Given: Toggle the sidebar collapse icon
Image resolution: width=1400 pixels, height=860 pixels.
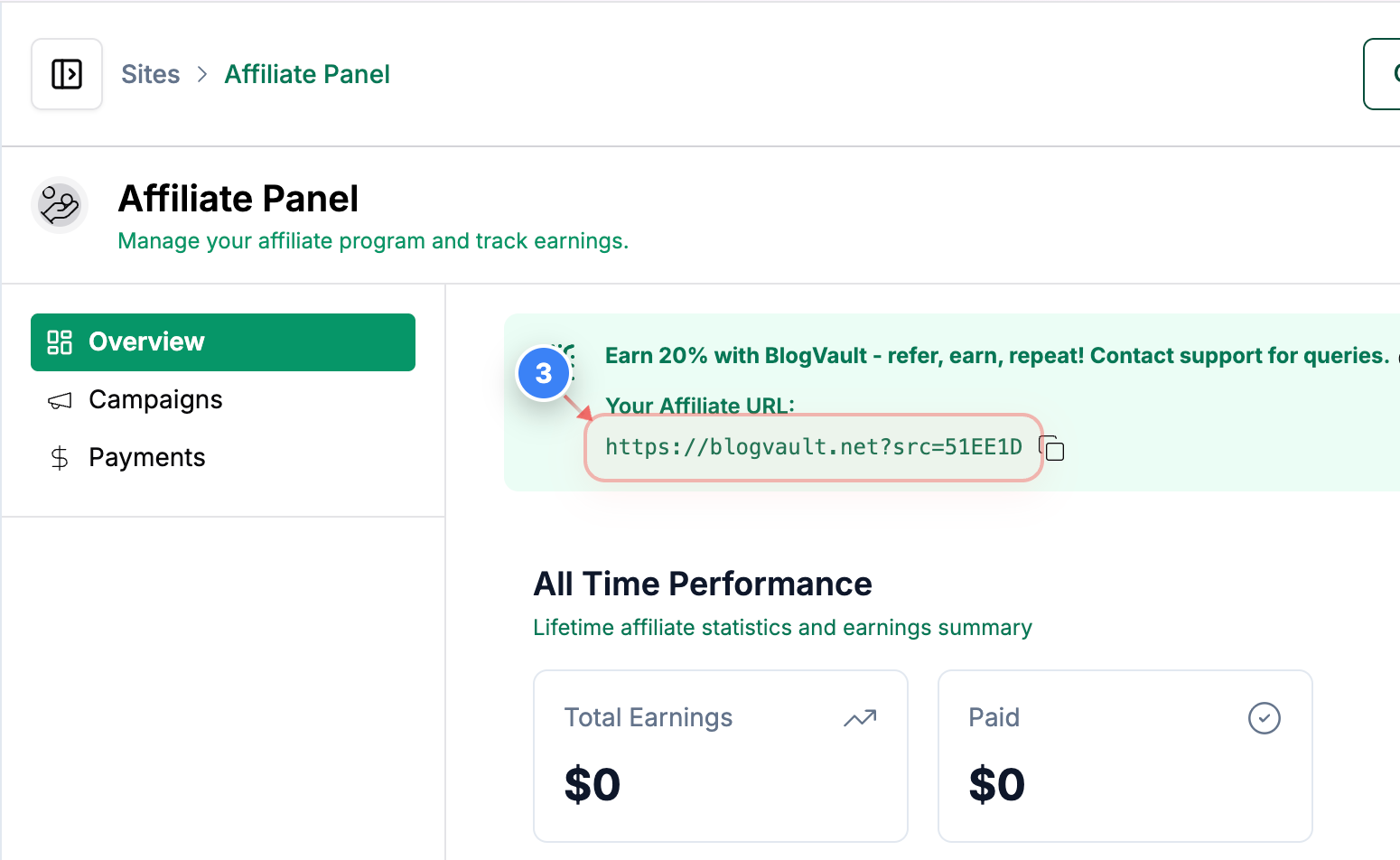Looking at the screenshot, I should pos(67,74).
